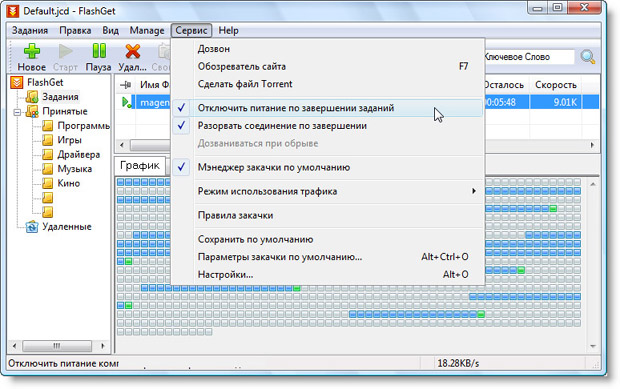Delete the task with the red X icon
Image resolution: width=620 pixels, height=389 pixels.
click(133, 51)
